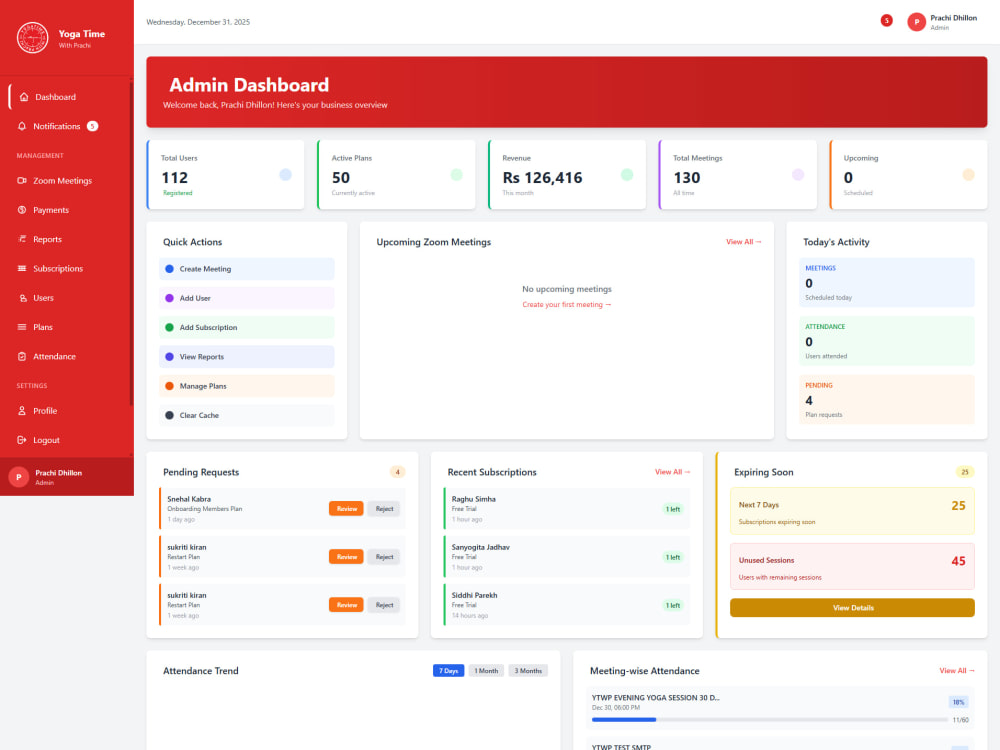Review Snehal Kabra's pending request

click(346, 509)
